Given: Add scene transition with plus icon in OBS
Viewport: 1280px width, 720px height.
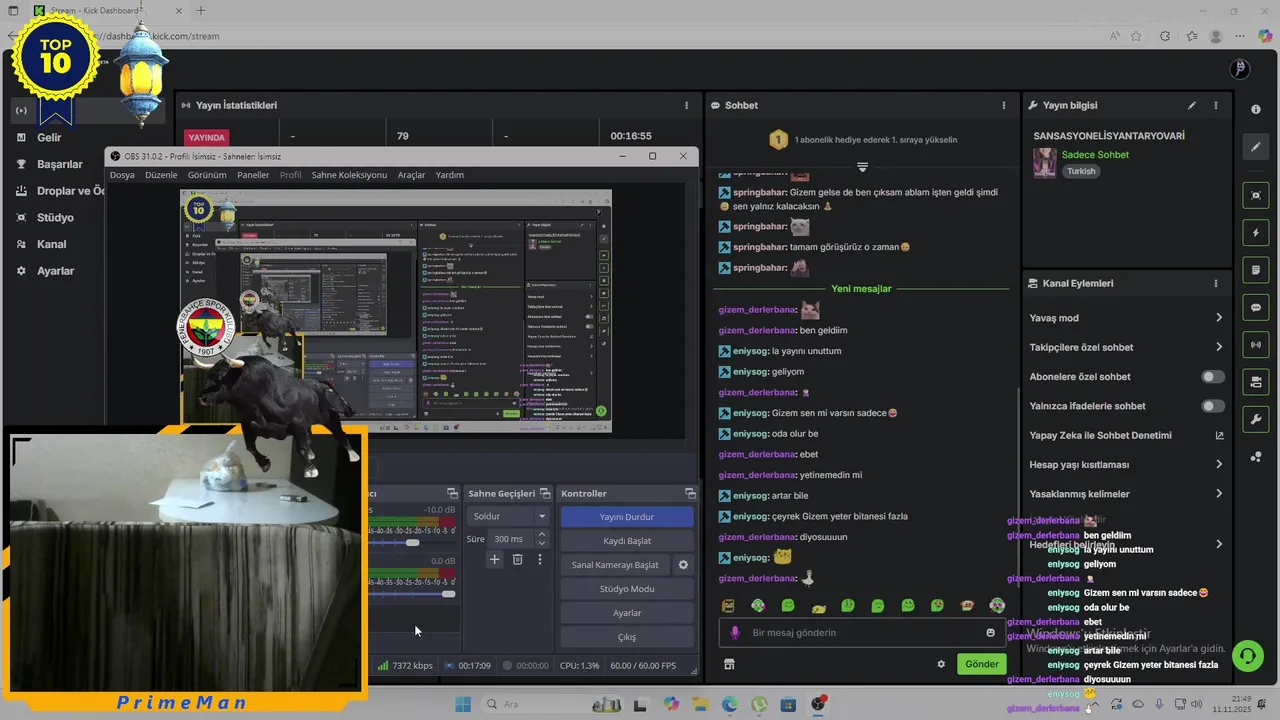Looking at the screenshot, I should tap(494, 560).
